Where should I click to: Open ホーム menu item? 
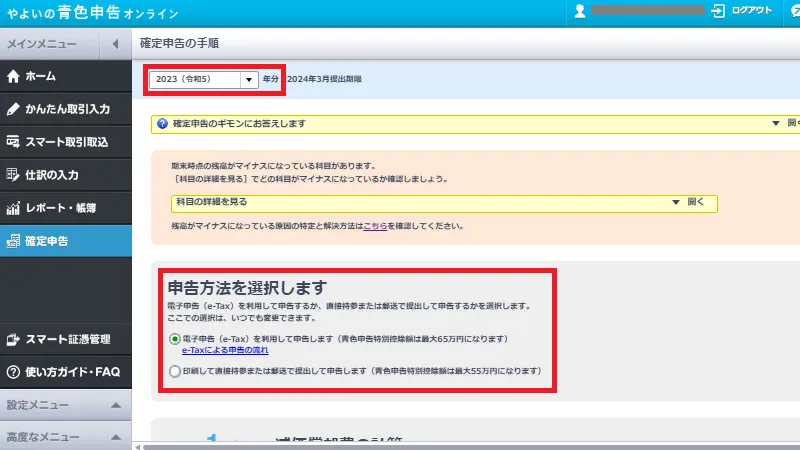[x=66, y=77]
